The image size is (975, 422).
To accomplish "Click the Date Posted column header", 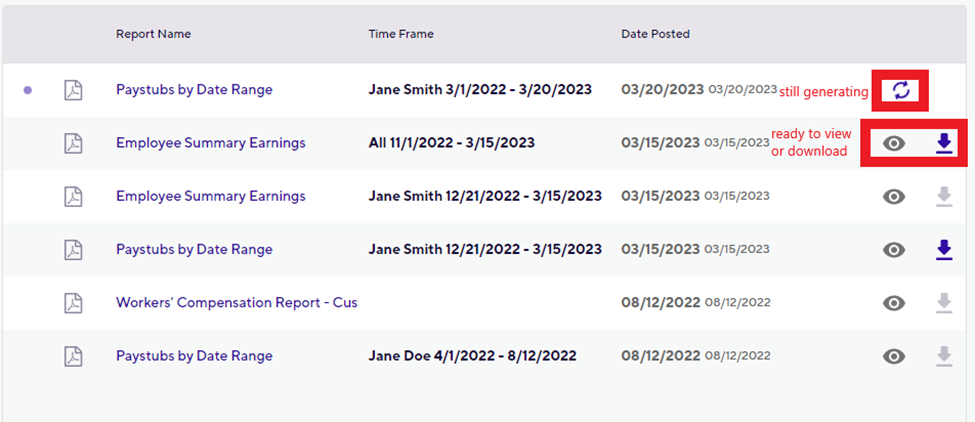I will pos(655,34).
